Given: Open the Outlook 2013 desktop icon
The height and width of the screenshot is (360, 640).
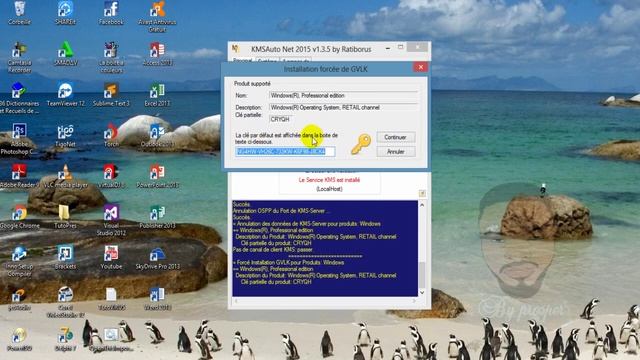Looking at the screenshot, I should (x=157, y=135).
